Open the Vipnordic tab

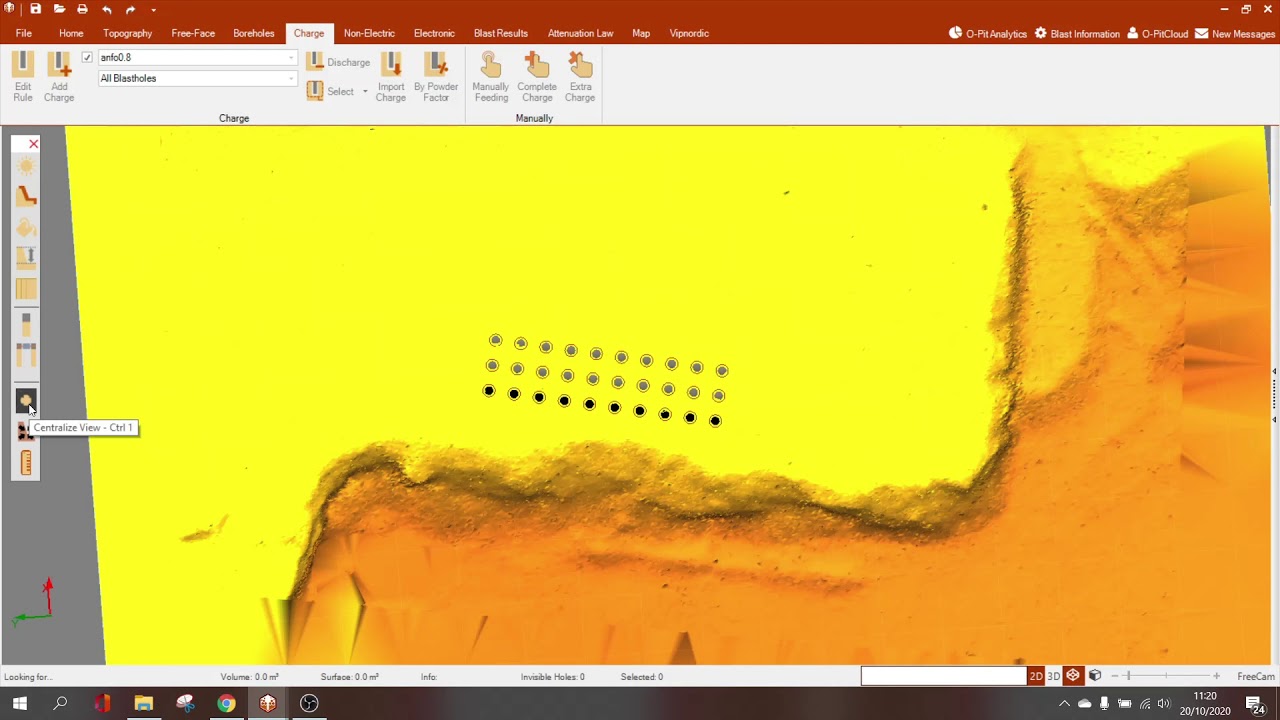tap(689, 33)
